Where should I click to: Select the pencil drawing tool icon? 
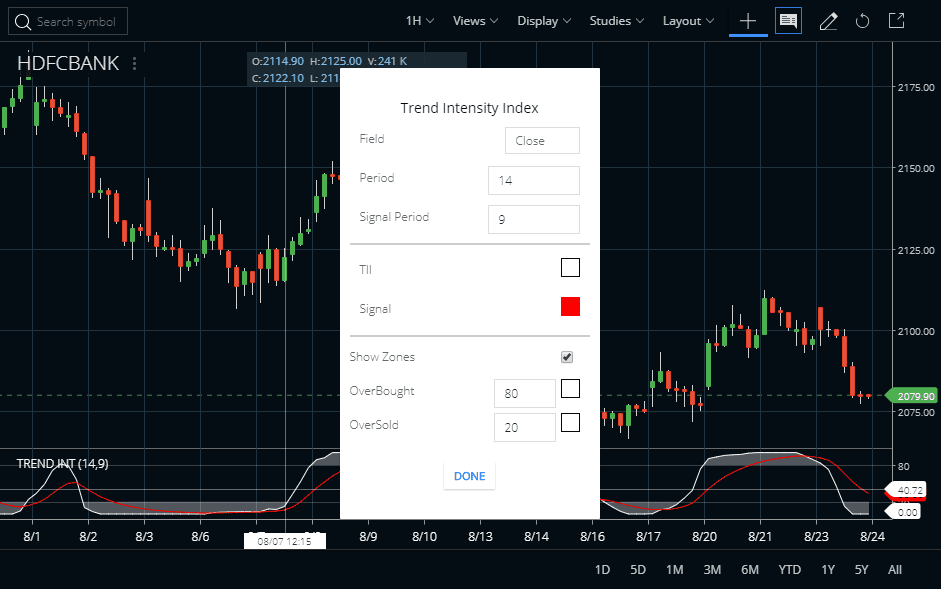point(828,20)
